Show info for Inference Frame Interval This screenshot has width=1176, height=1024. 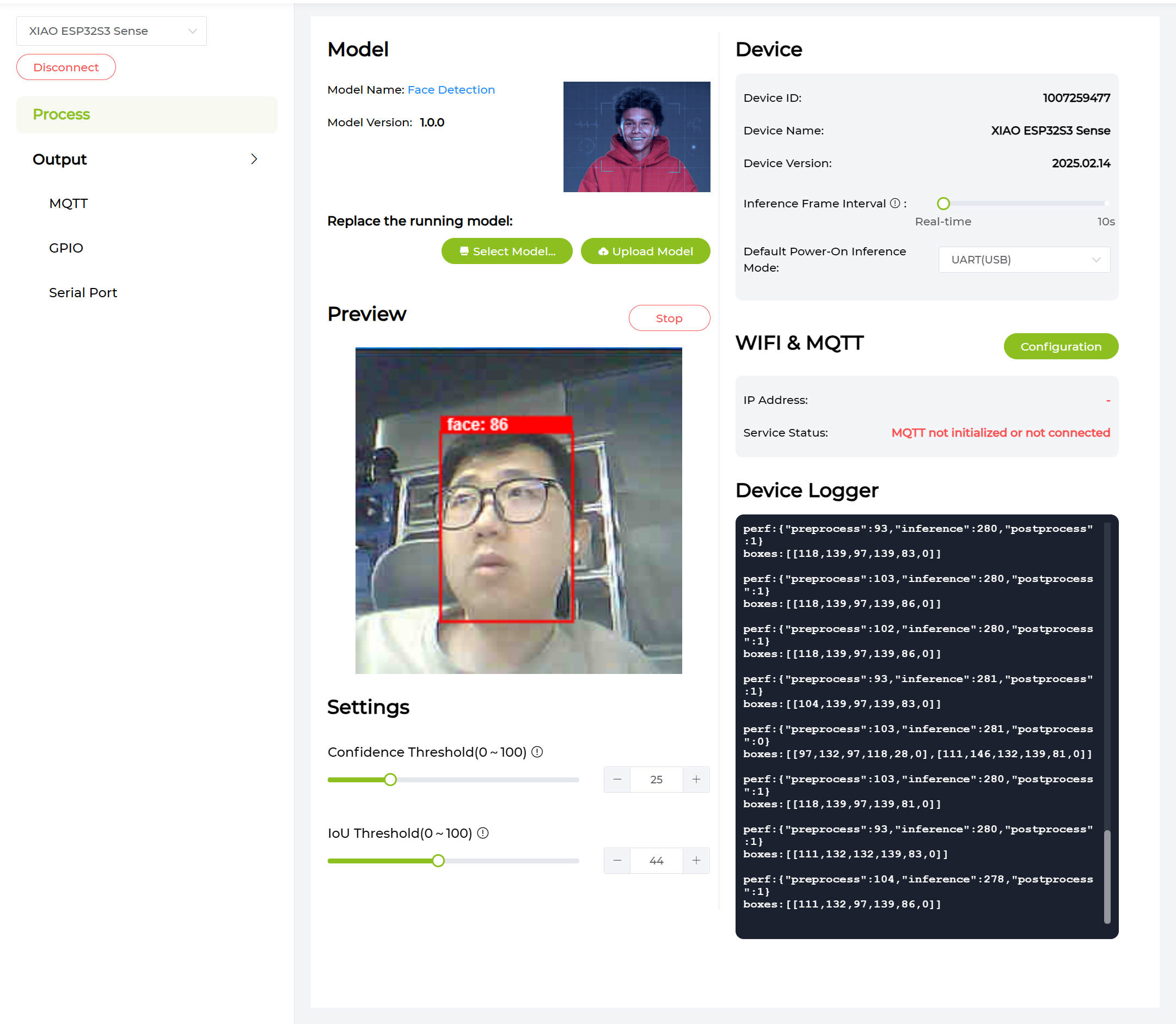click(895, 204)
